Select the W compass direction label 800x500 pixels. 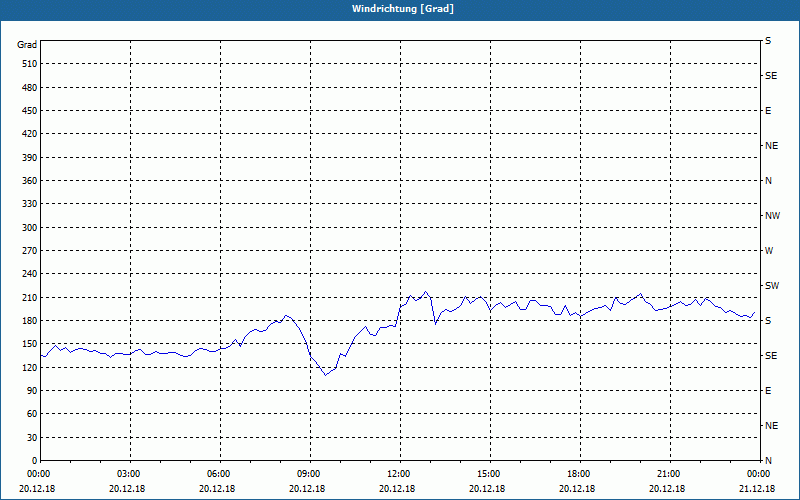[x=769, y=251]
